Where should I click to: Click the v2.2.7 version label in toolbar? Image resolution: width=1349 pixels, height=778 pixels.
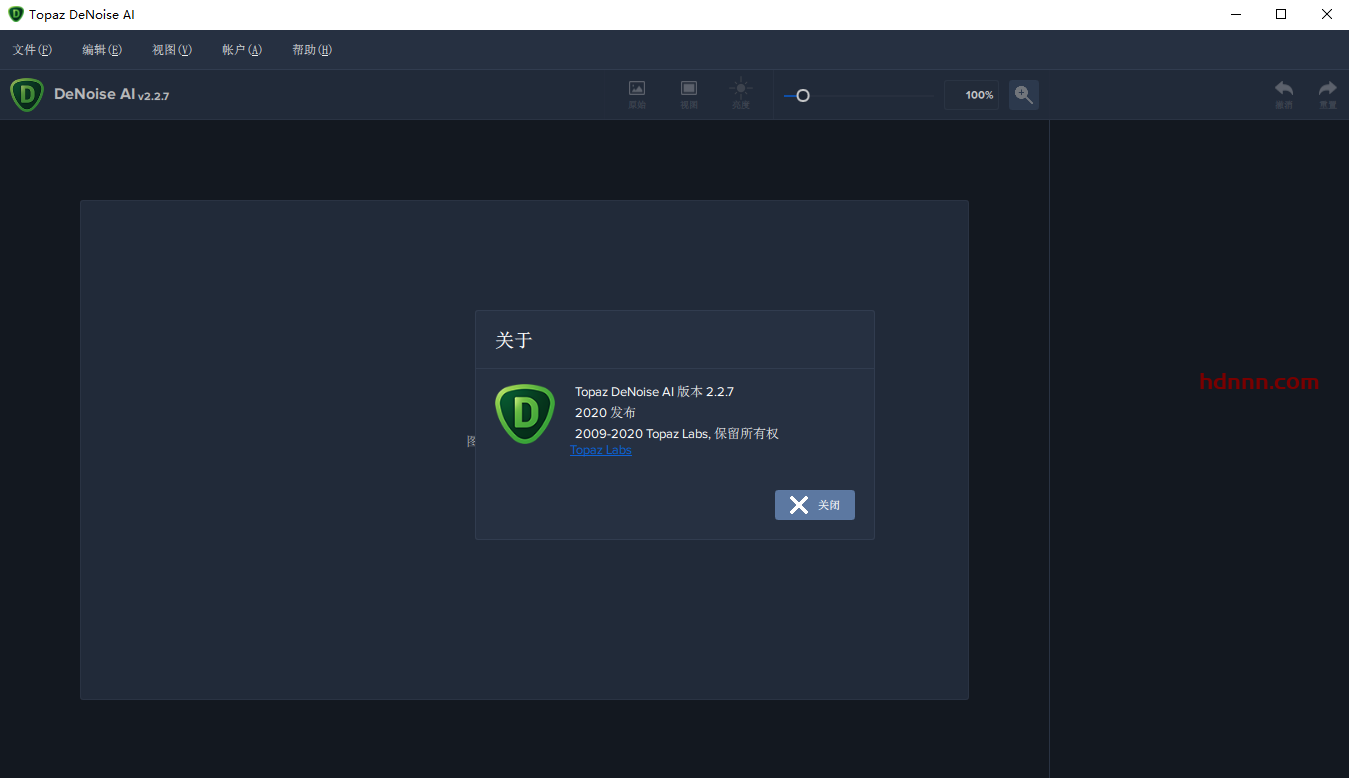154,96
